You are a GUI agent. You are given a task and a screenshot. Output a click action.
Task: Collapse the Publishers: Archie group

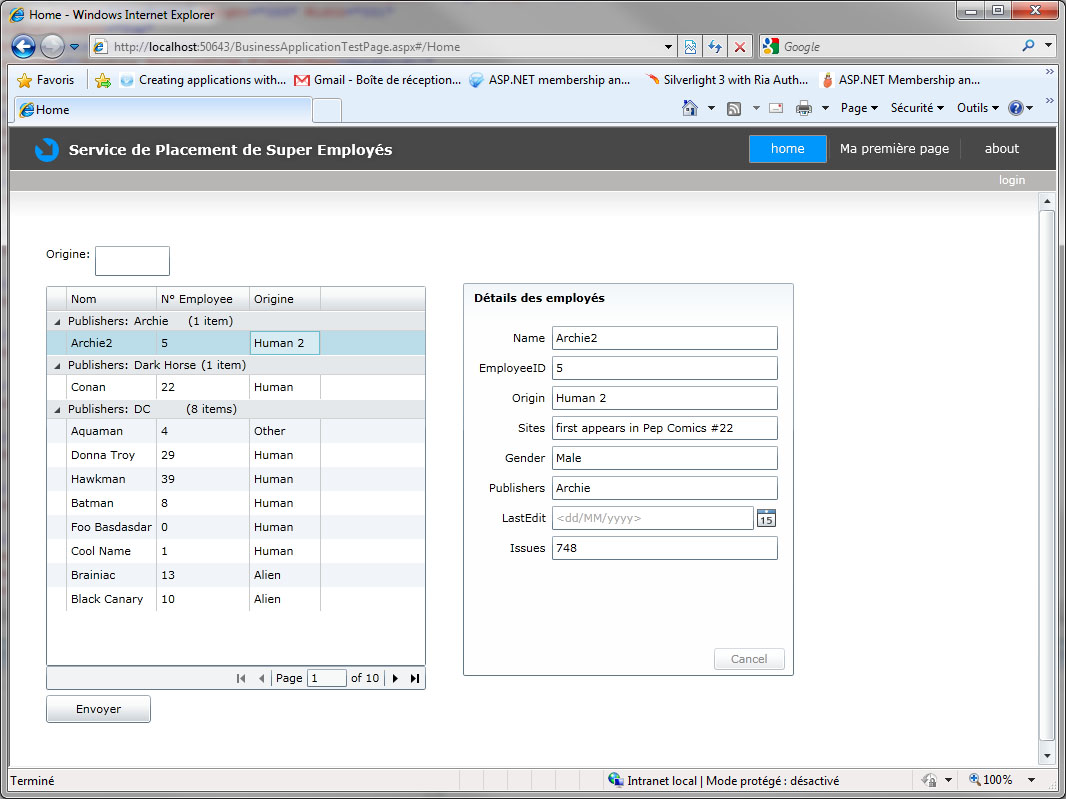[57, 322]
